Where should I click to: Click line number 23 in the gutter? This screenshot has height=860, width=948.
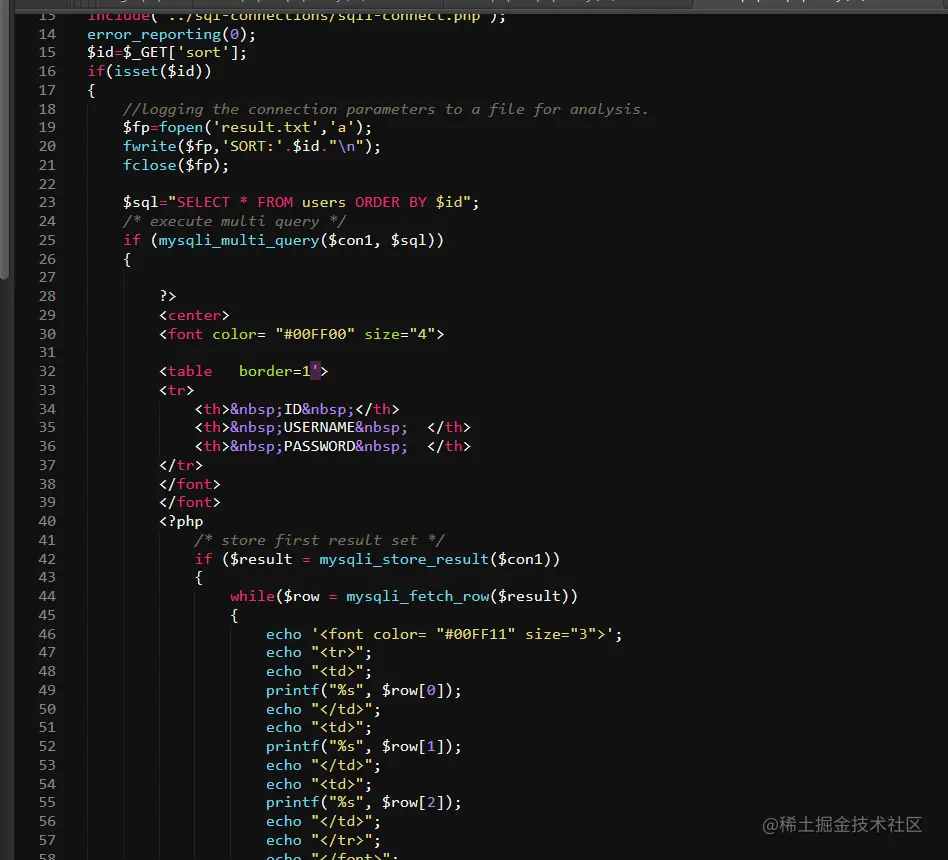click(x=47, y=203)
